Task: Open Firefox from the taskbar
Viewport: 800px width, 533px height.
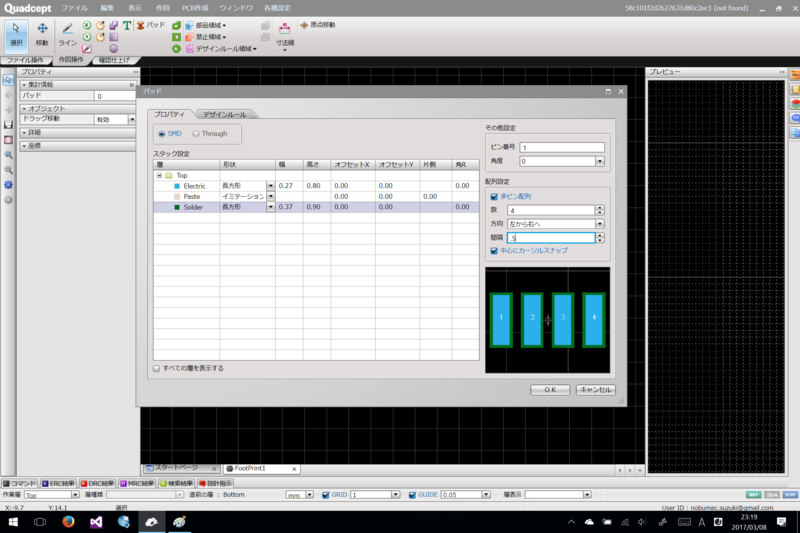Action: (68, 522)
